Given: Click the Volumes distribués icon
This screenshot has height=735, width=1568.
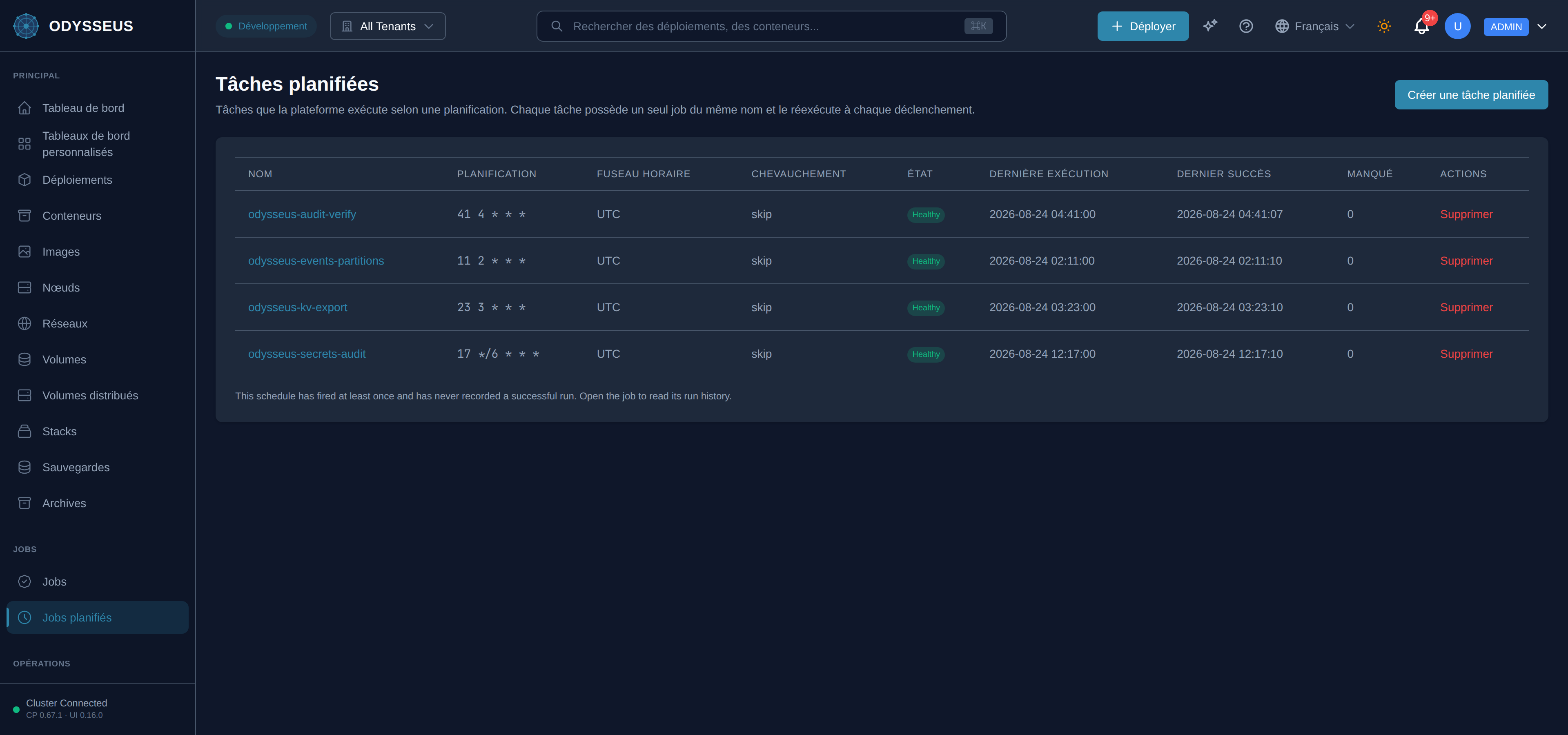Looking at the screenshot, I should (x=24, y=395).
